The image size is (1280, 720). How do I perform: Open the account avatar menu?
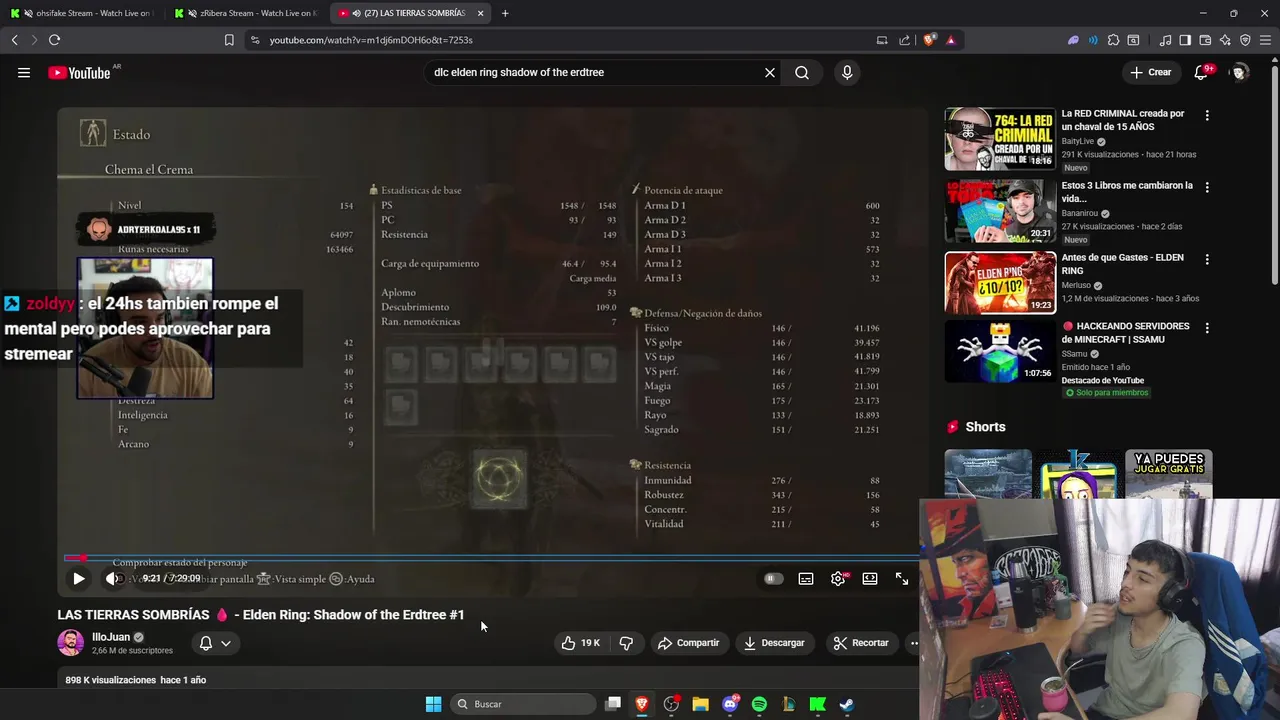(1239, 72)
